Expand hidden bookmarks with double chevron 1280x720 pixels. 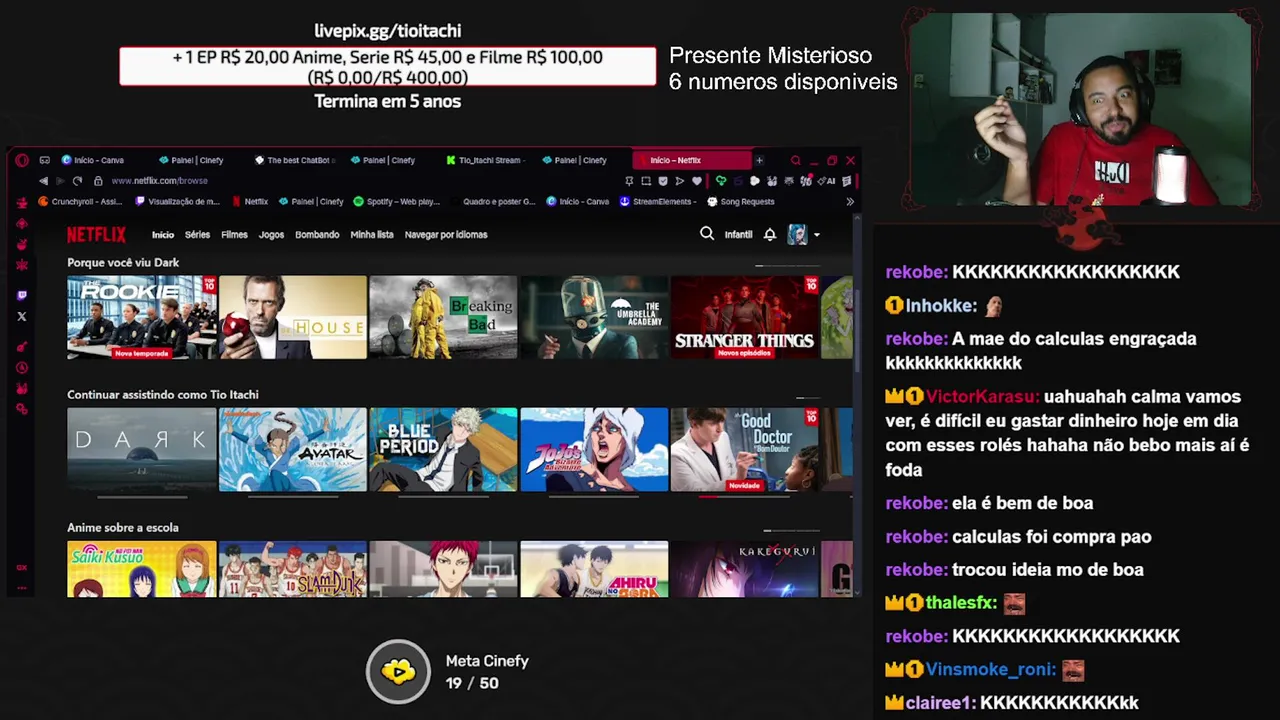tap(850, 201)
